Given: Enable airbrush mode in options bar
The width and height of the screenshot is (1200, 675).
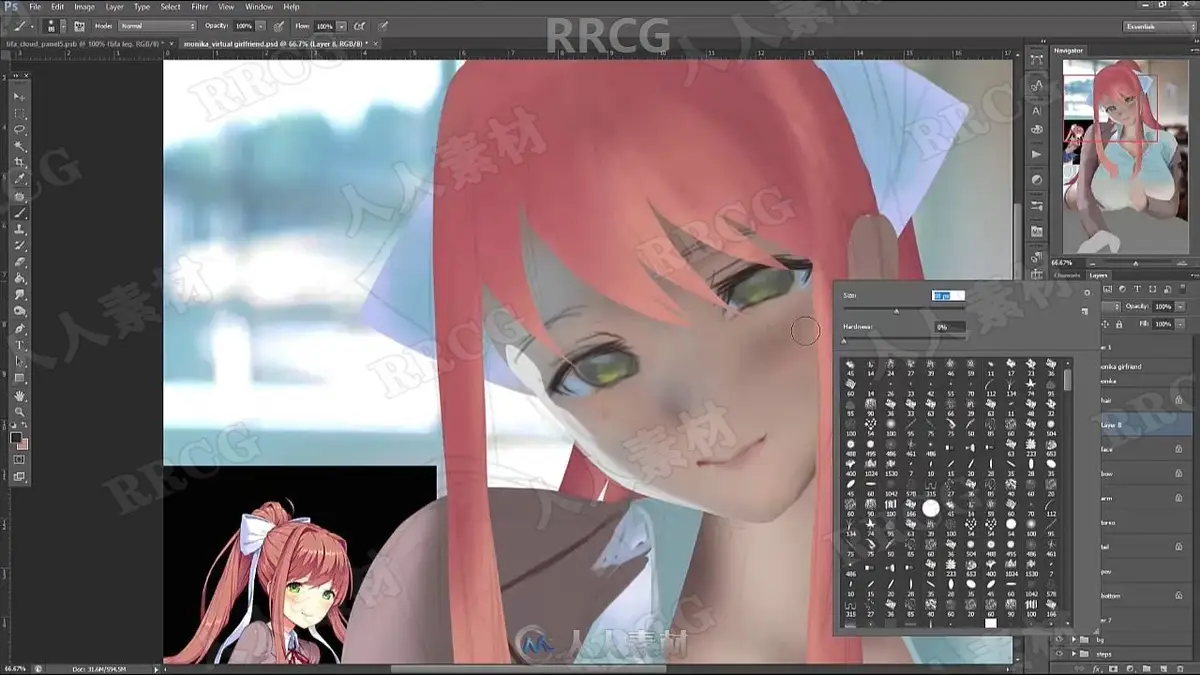Looking at the screenshot, I should click(x=360, y=25).
